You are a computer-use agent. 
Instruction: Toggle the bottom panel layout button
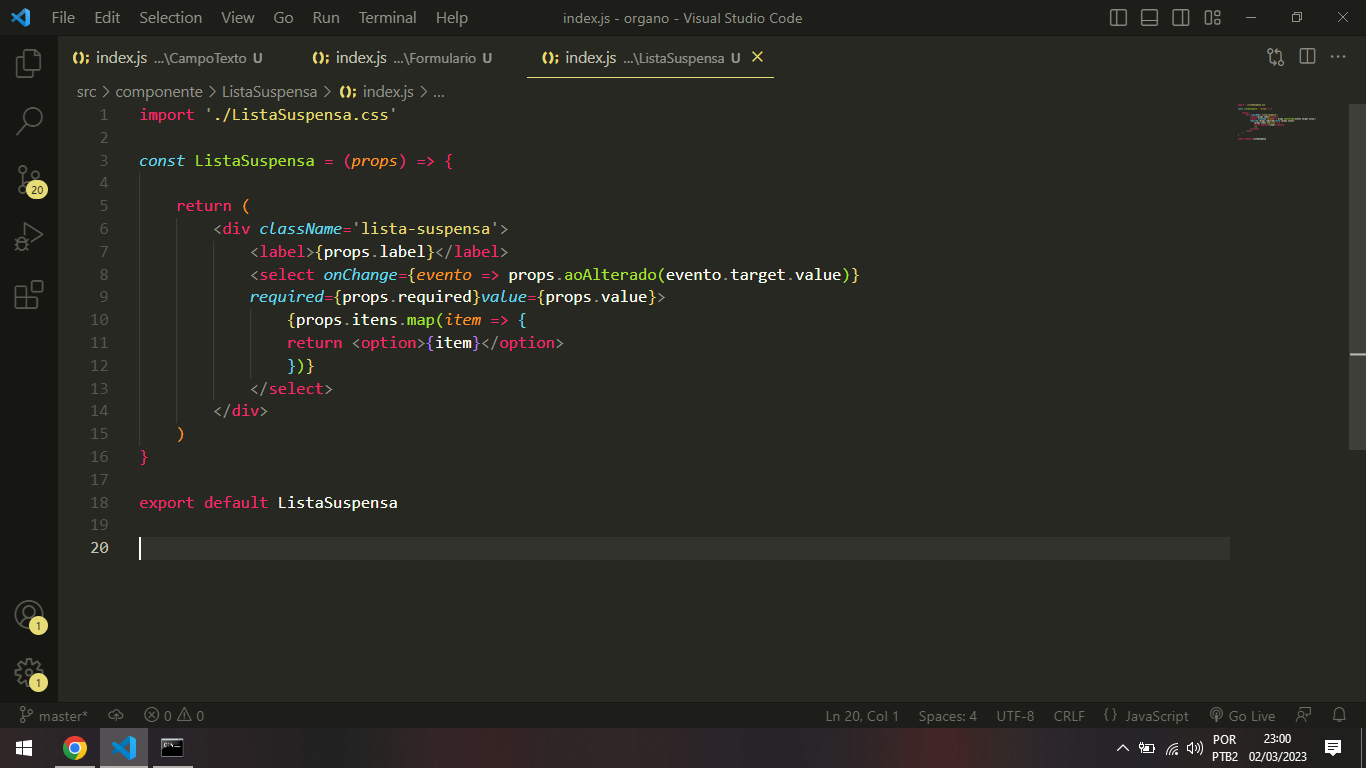[x=1150, y=18]
